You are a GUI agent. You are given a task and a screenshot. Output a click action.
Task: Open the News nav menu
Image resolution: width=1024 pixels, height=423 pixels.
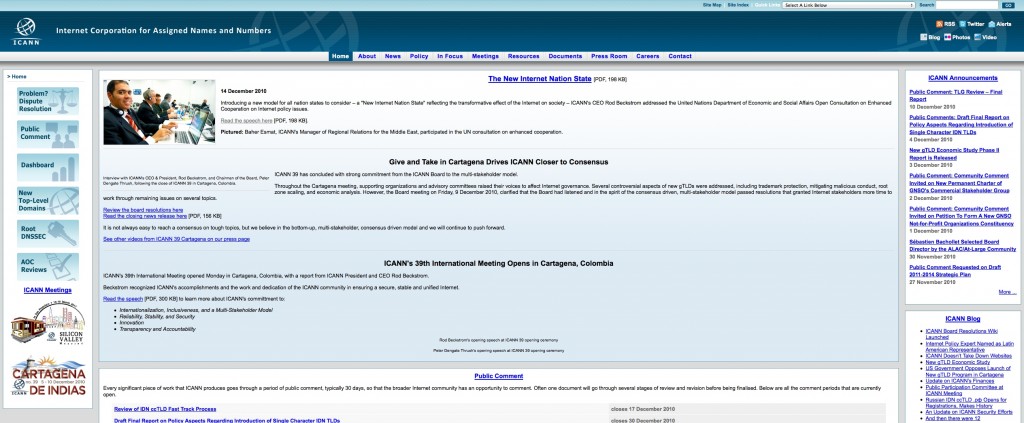click(392, 56)
